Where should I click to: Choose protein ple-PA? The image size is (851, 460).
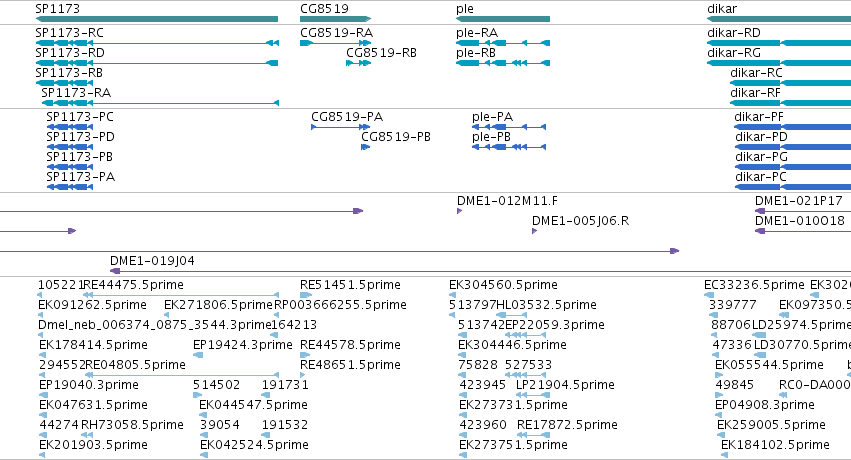(x=492, y=117)
